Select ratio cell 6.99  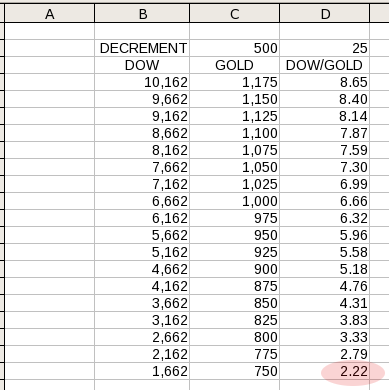tap(325, 184)
